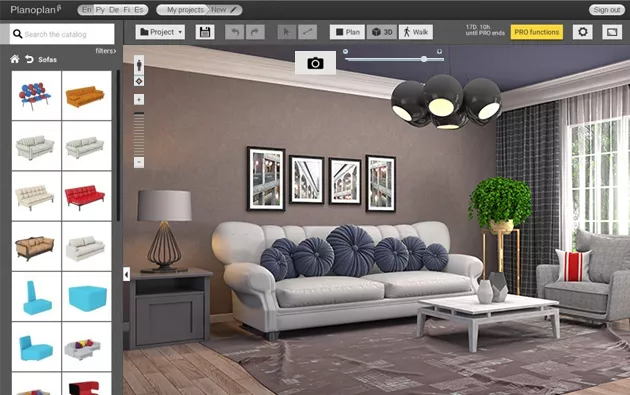Open settings gear icon
The height and width of the screenshot is (395, 630).
(x=583, y=32)
